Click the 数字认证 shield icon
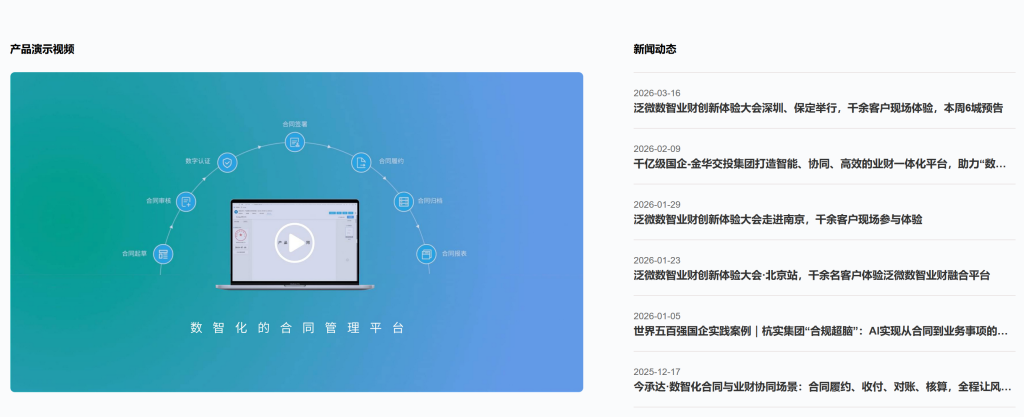 tap(228, 161)
